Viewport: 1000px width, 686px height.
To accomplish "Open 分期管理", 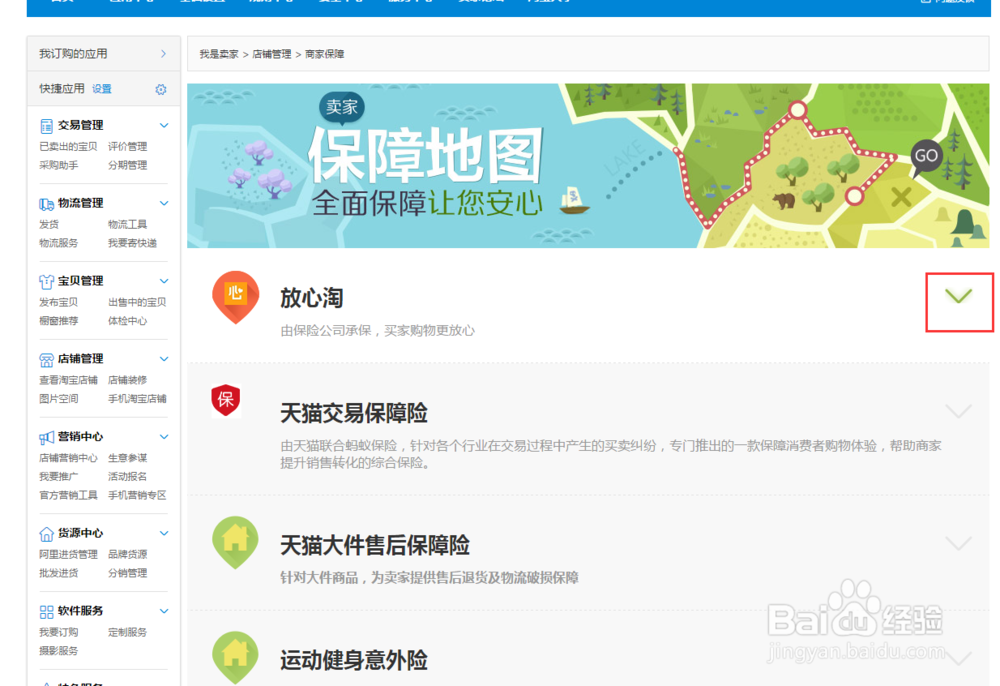I will click(x=127, y=165).
